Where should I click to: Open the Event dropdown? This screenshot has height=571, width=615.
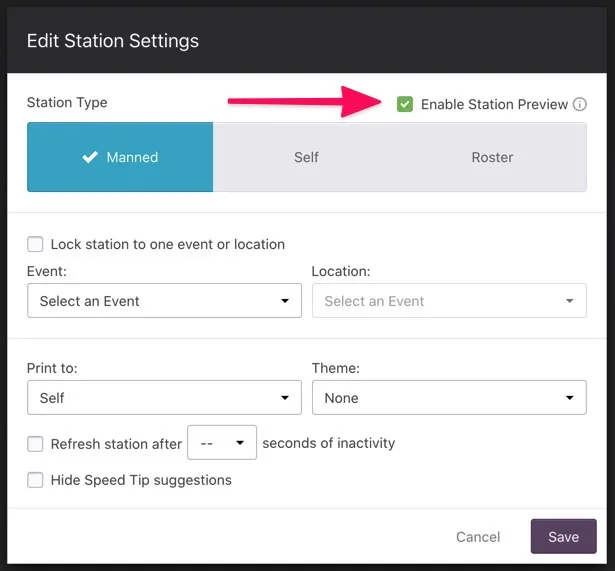pos(164,301)
